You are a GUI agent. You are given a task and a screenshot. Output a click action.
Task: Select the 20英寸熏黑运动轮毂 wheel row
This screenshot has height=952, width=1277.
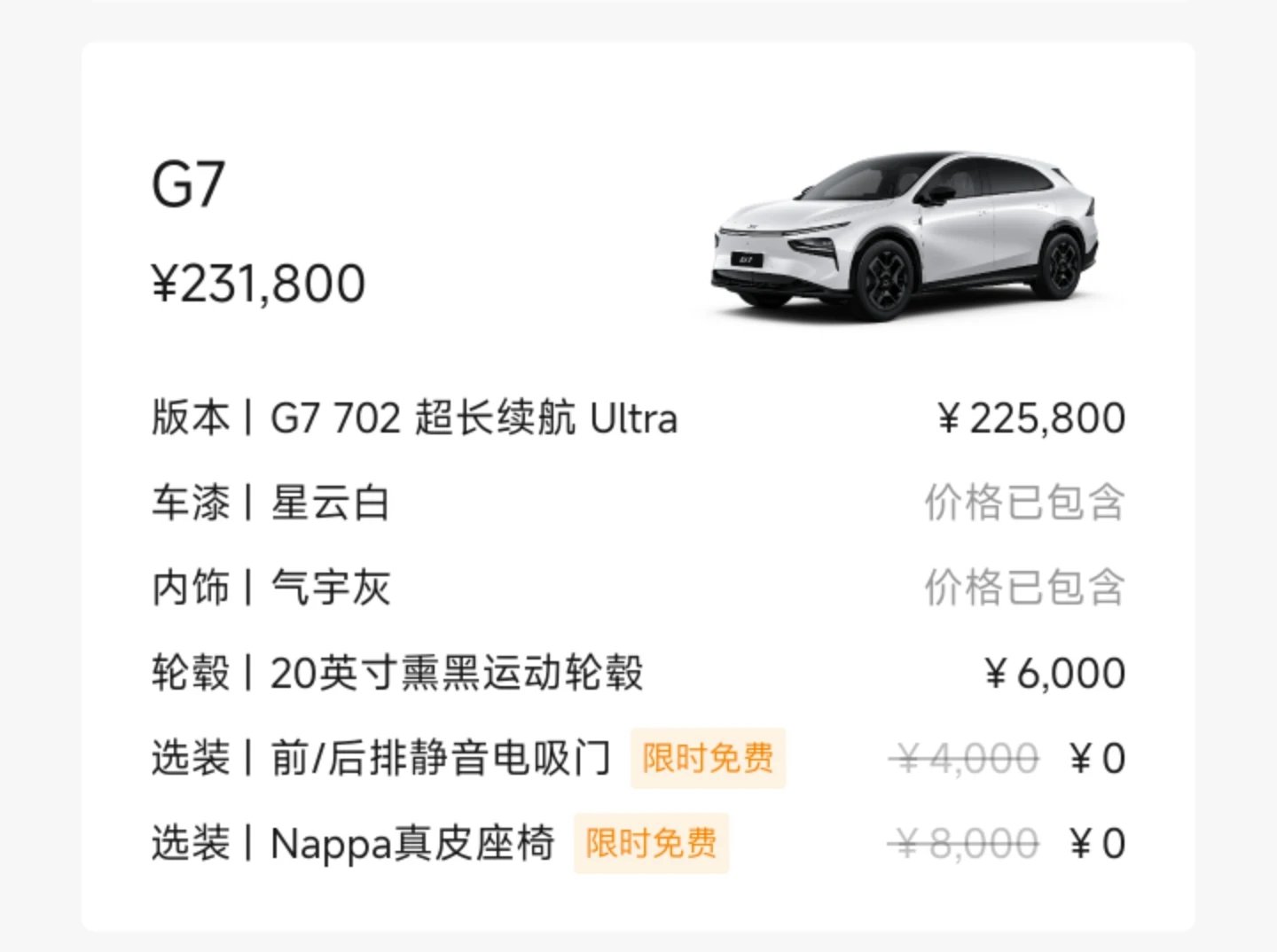click(456, 673)
